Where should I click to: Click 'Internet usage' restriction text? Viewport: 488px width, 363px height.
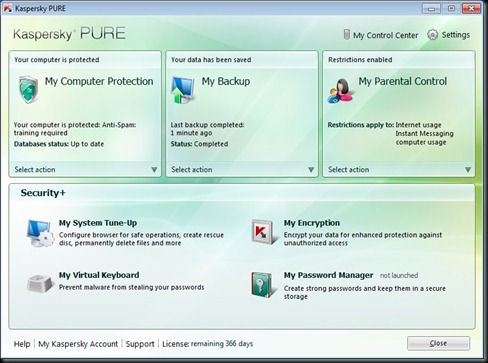[x=418, y=125]
